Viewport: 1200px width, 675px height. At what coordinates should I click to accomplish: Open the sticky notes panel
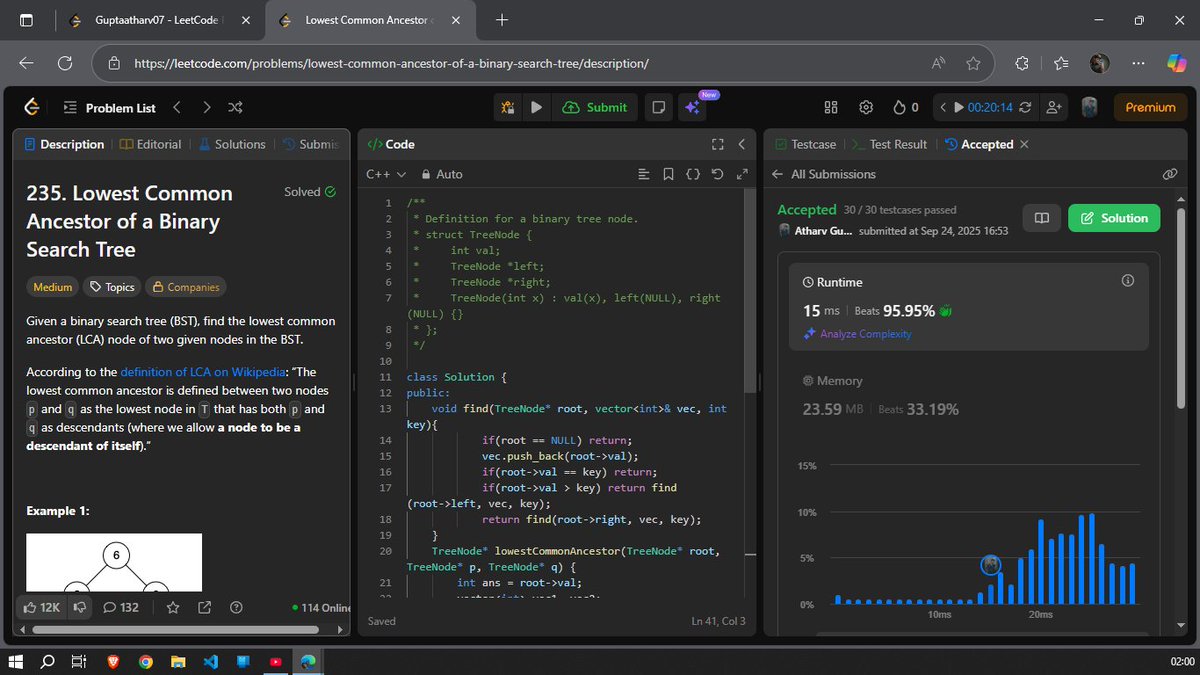[x=658, y=107]
